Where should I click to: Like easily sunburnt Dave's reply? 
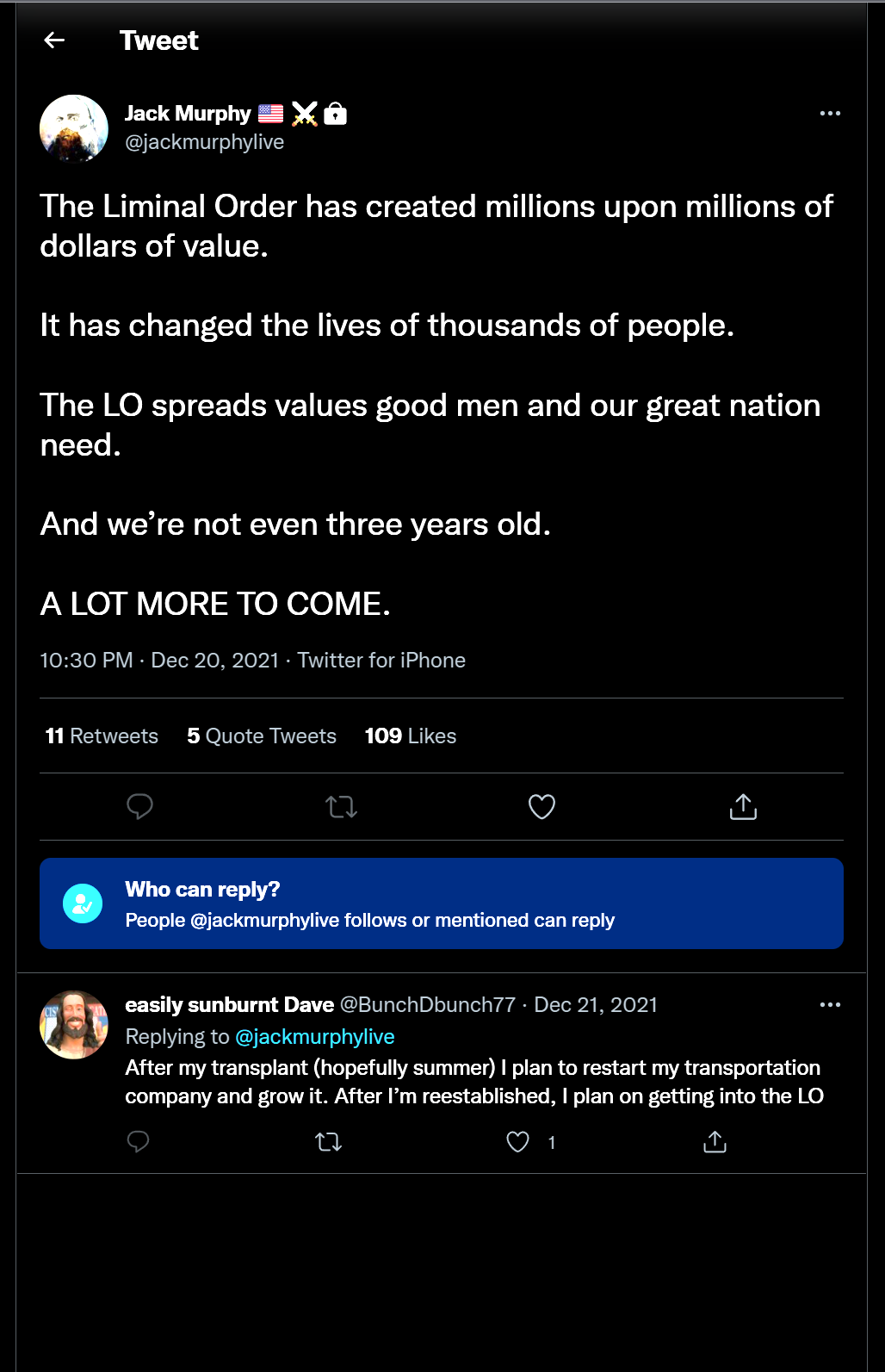[x=517, y=1142]
